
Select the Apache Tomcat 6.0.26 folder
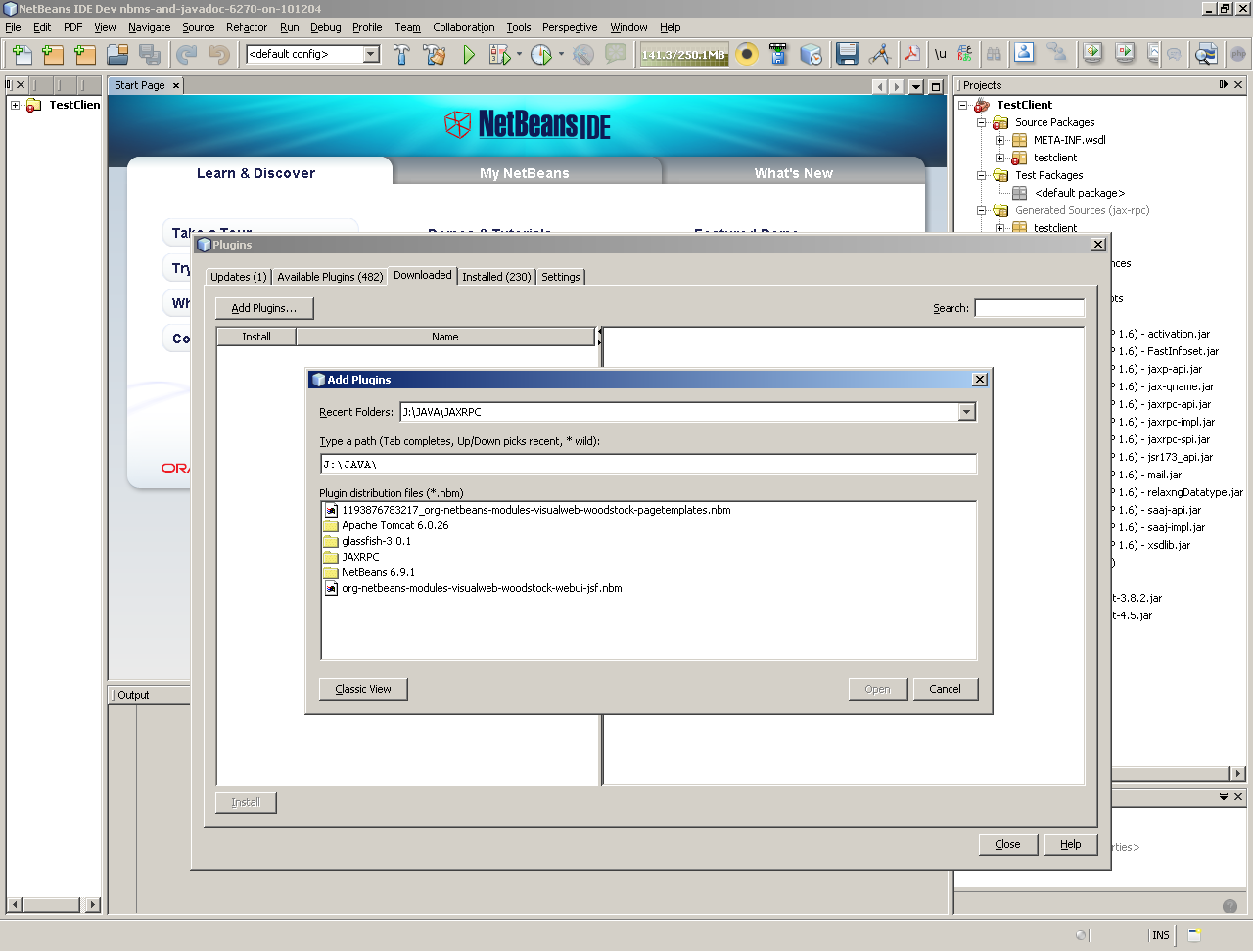pos(386,525)
